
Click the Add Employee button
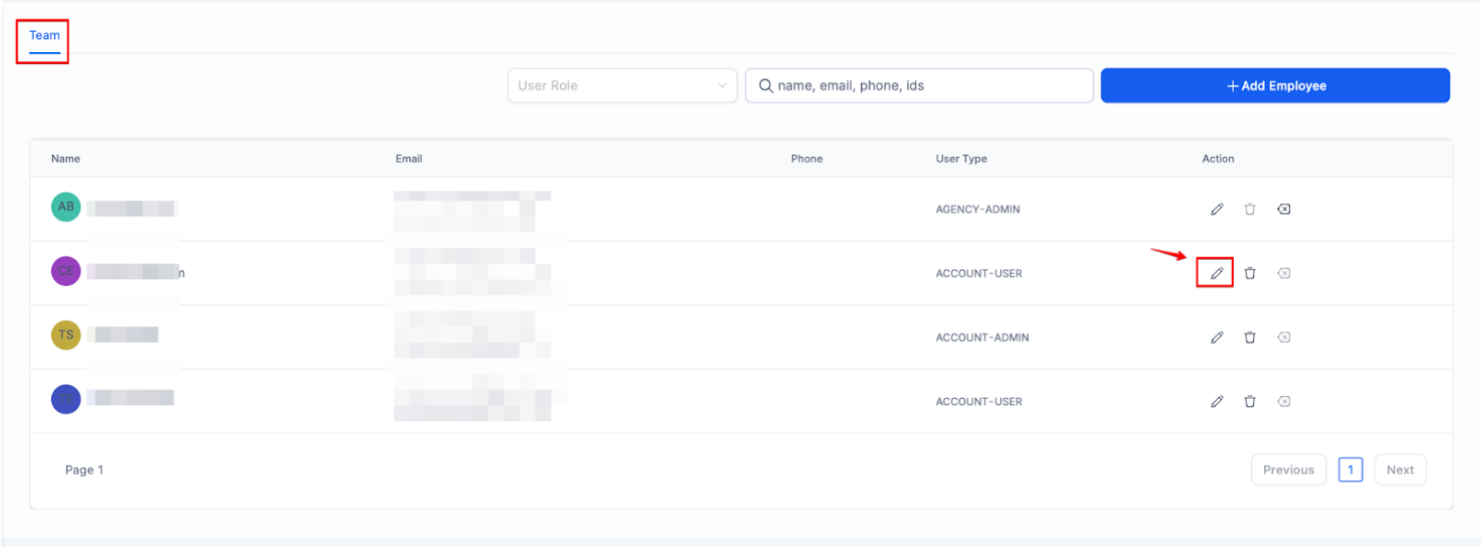click(x=1275, y=86)
